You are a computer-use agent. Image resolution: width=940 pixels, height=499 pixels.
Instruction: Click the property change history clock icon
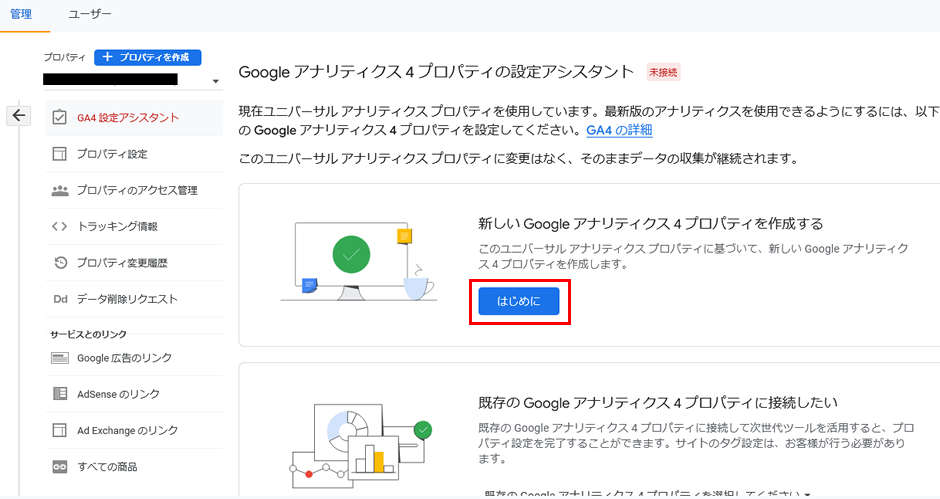point(59,263)
